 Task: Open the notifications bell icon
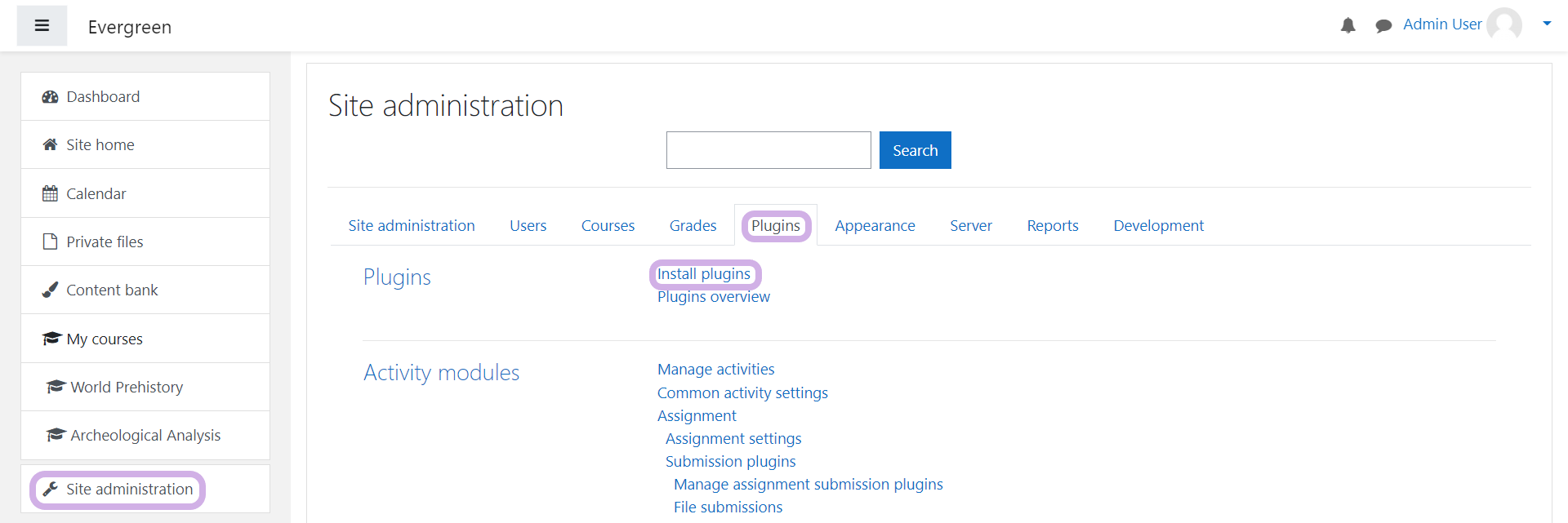click(1347, 26)
